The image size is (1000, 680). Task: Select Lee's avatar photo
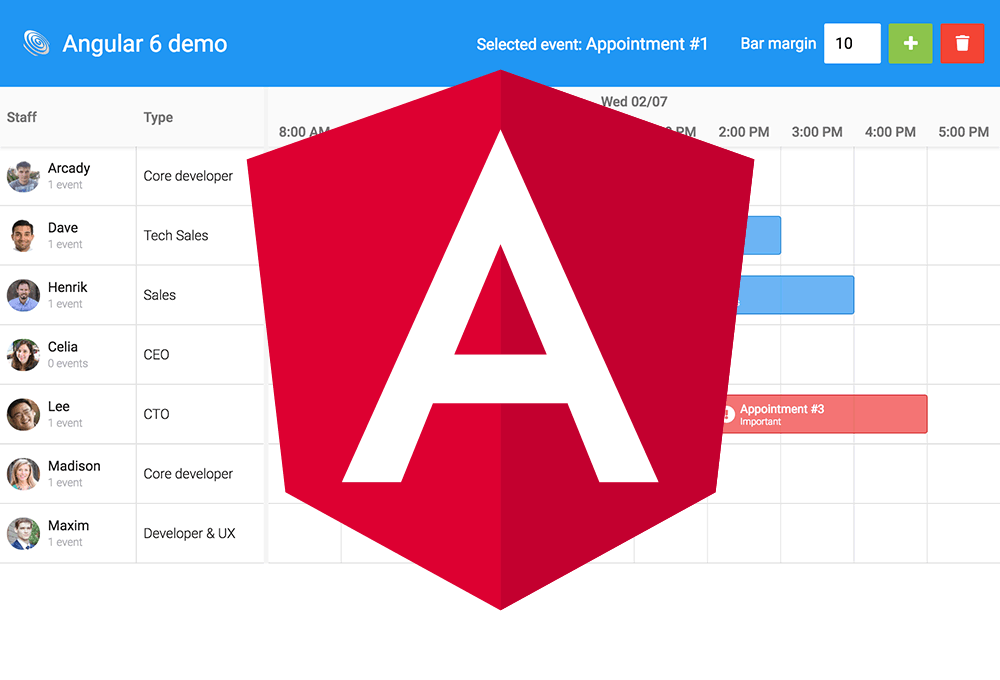[24, 414]
